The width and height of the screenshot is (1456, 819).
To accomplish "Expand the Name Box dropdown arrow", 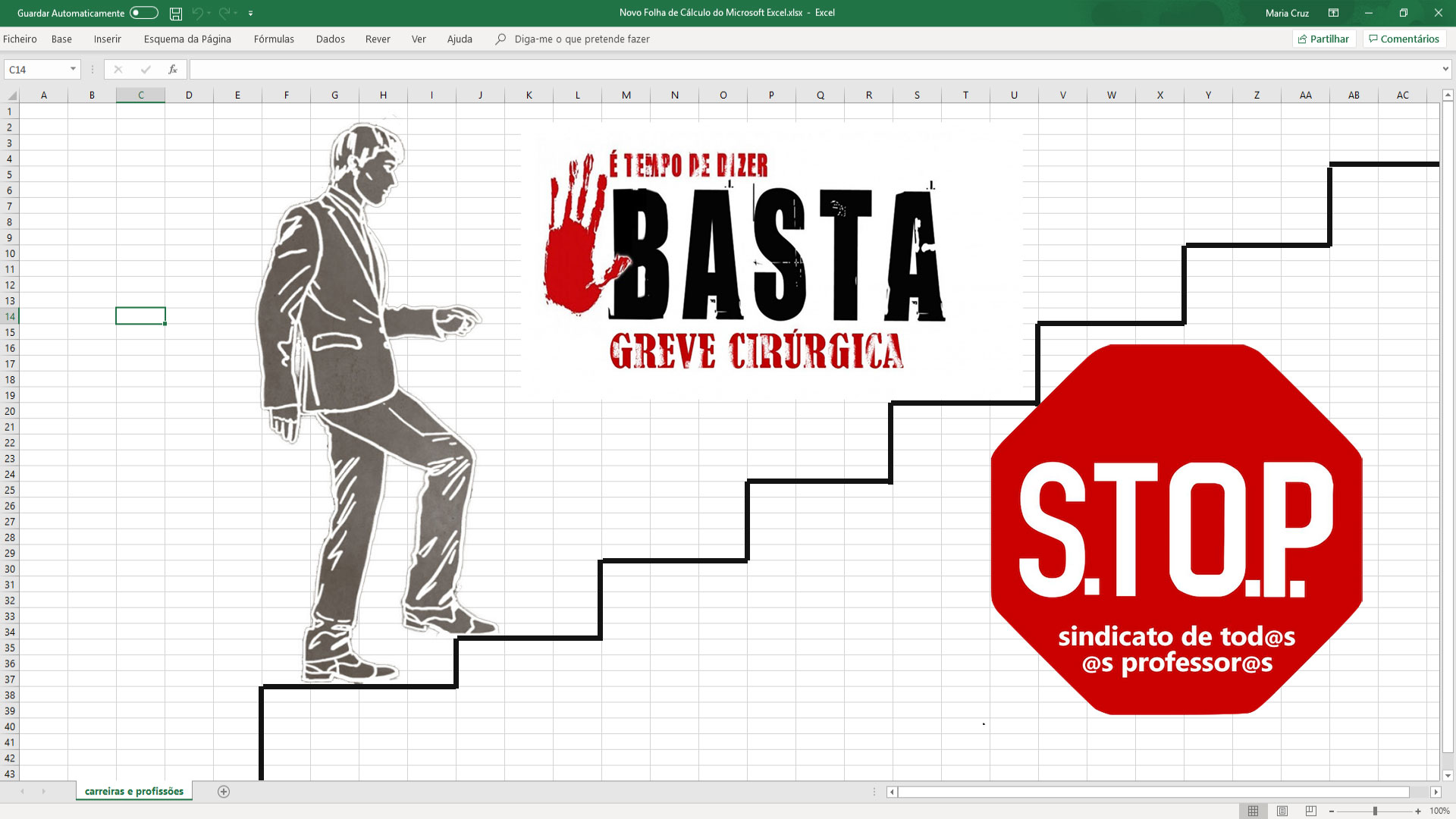I will [73, 69].
